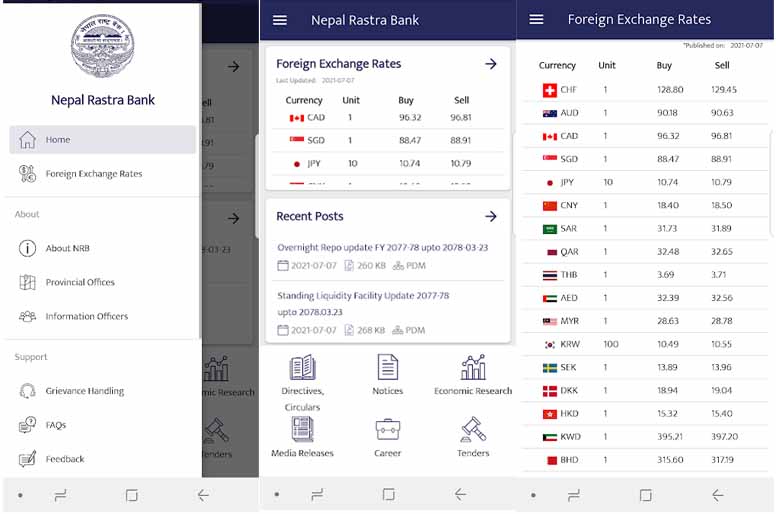
Task: Open all Recent Posts via card arrow
Action: tap(490, 216)
